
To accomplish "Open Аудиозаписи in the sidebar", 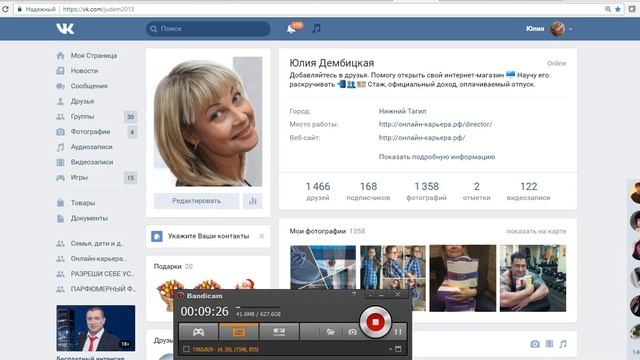I will [91, 147].
